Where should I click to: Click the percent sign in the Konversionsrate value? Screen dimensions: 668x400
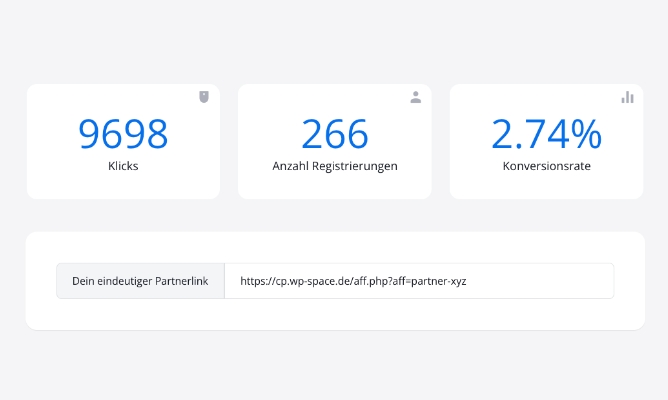coord(586,135)
